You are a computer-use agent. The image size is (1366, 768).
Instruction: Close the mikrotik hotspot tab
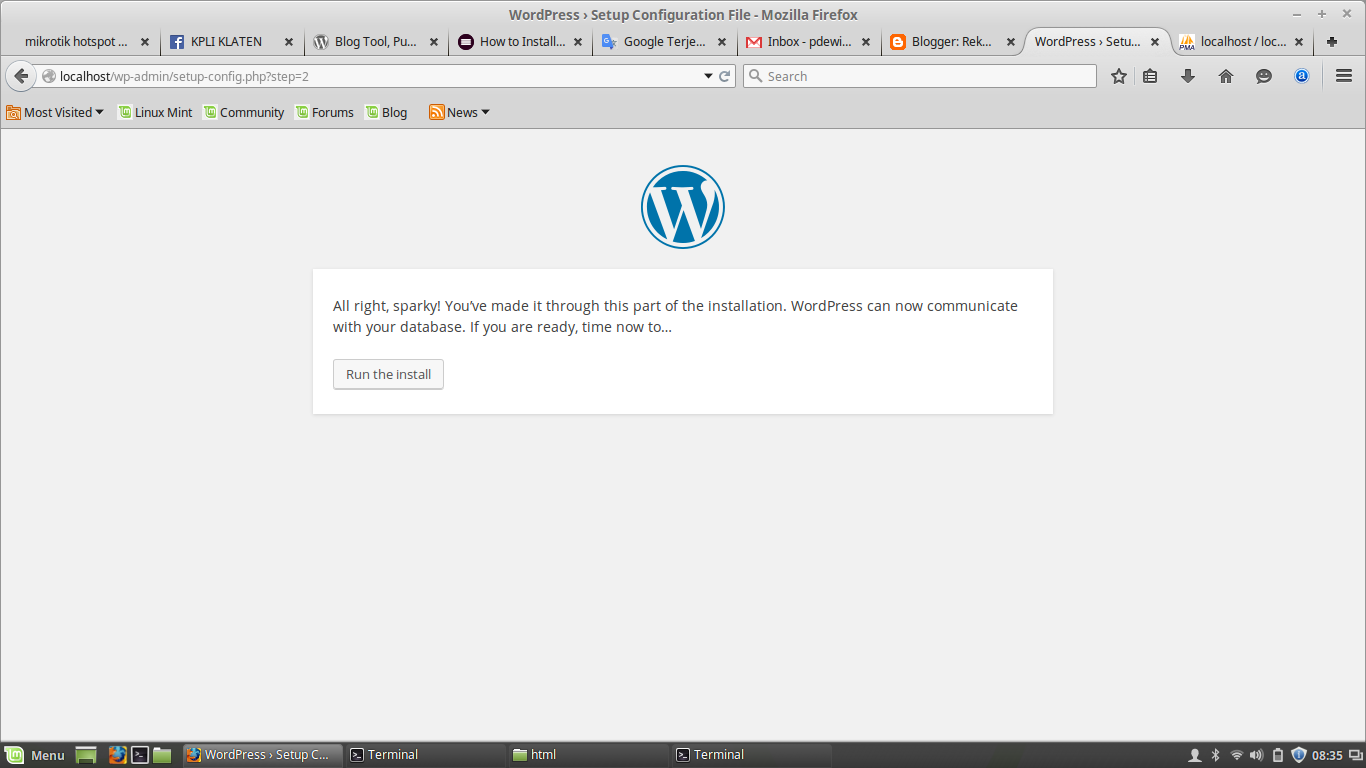coord(145,42)
